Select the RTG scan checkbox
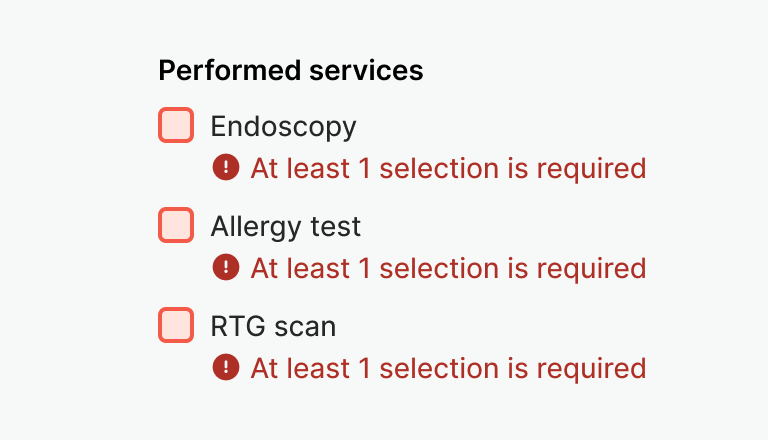Screen dimensions: 768x440 pyautogui.click(x=176, y=325)
